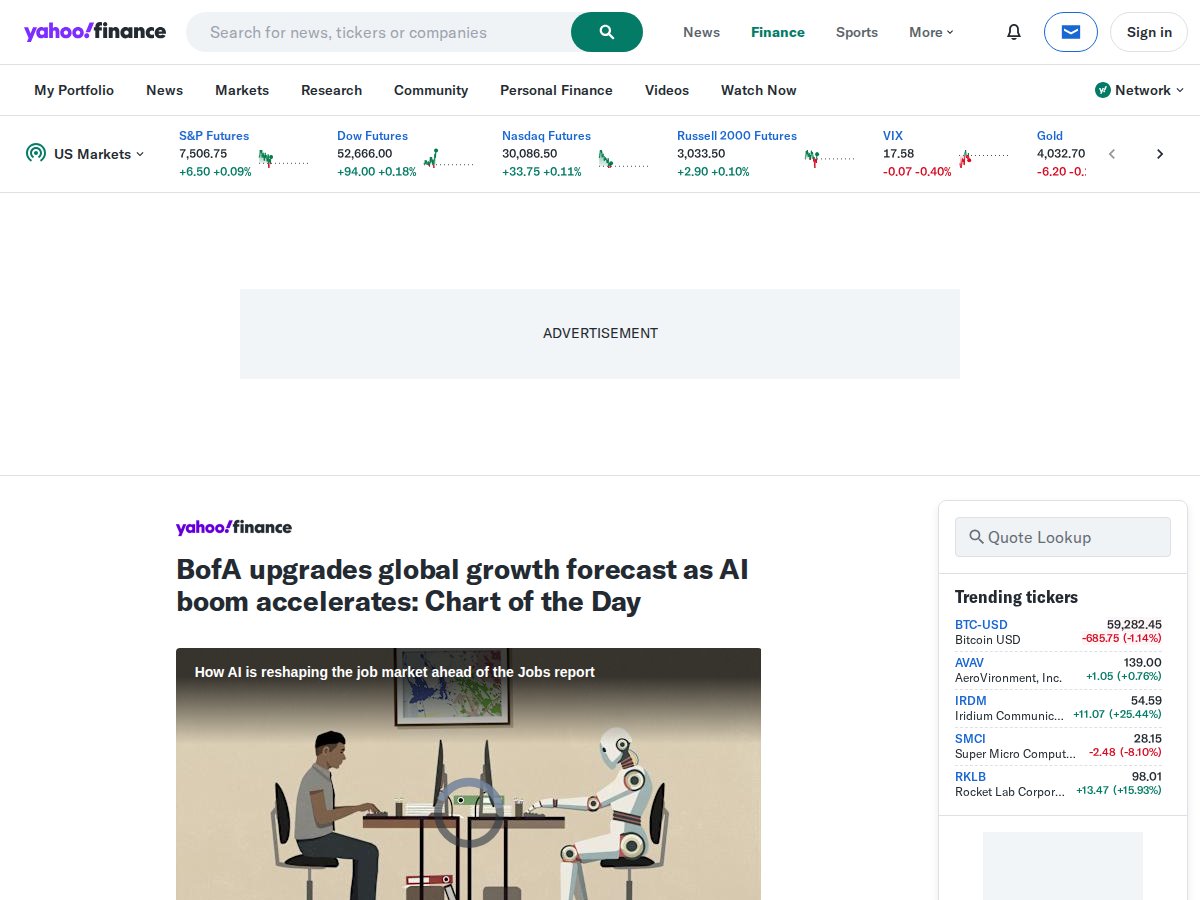Open SMCI trending ticker

[970, 739]
